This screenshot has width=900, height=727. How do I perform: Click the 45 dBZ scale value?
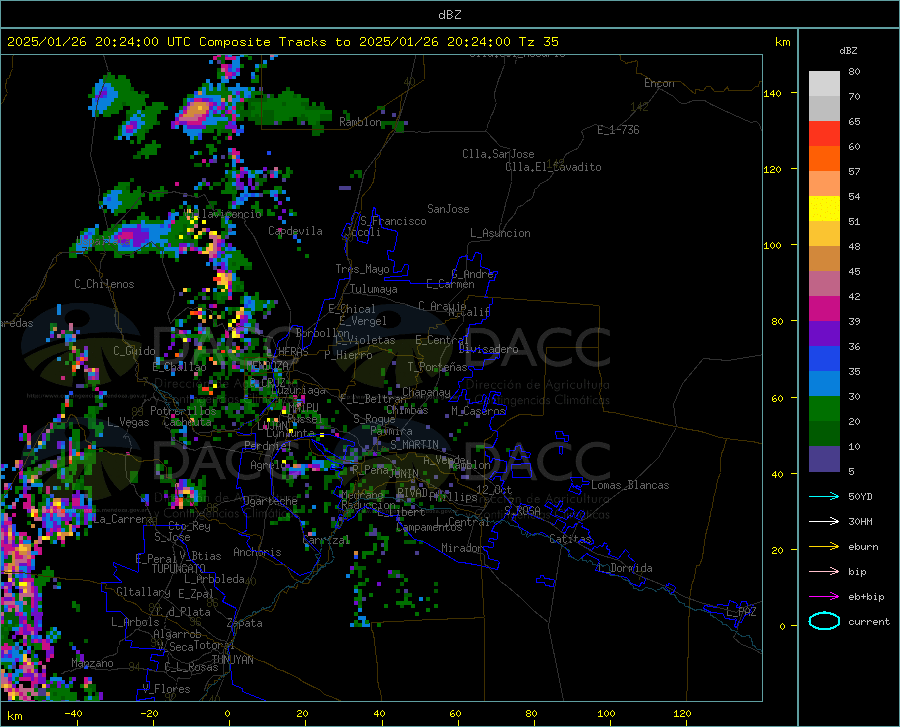(854, 271)
